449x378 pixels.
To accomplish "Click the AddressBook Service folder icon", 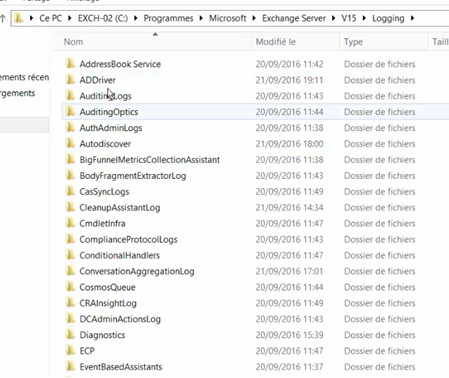I will coord(70,63).
